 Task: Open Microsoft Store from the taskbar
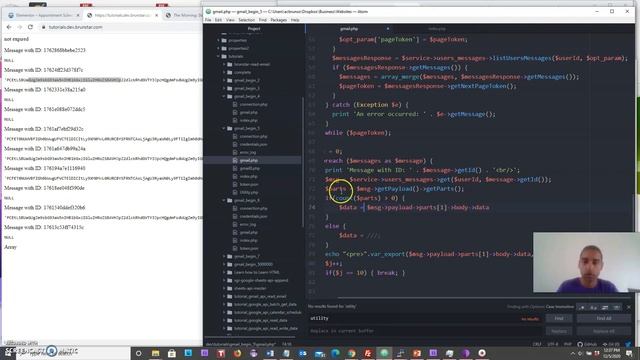tap(172, 353)
